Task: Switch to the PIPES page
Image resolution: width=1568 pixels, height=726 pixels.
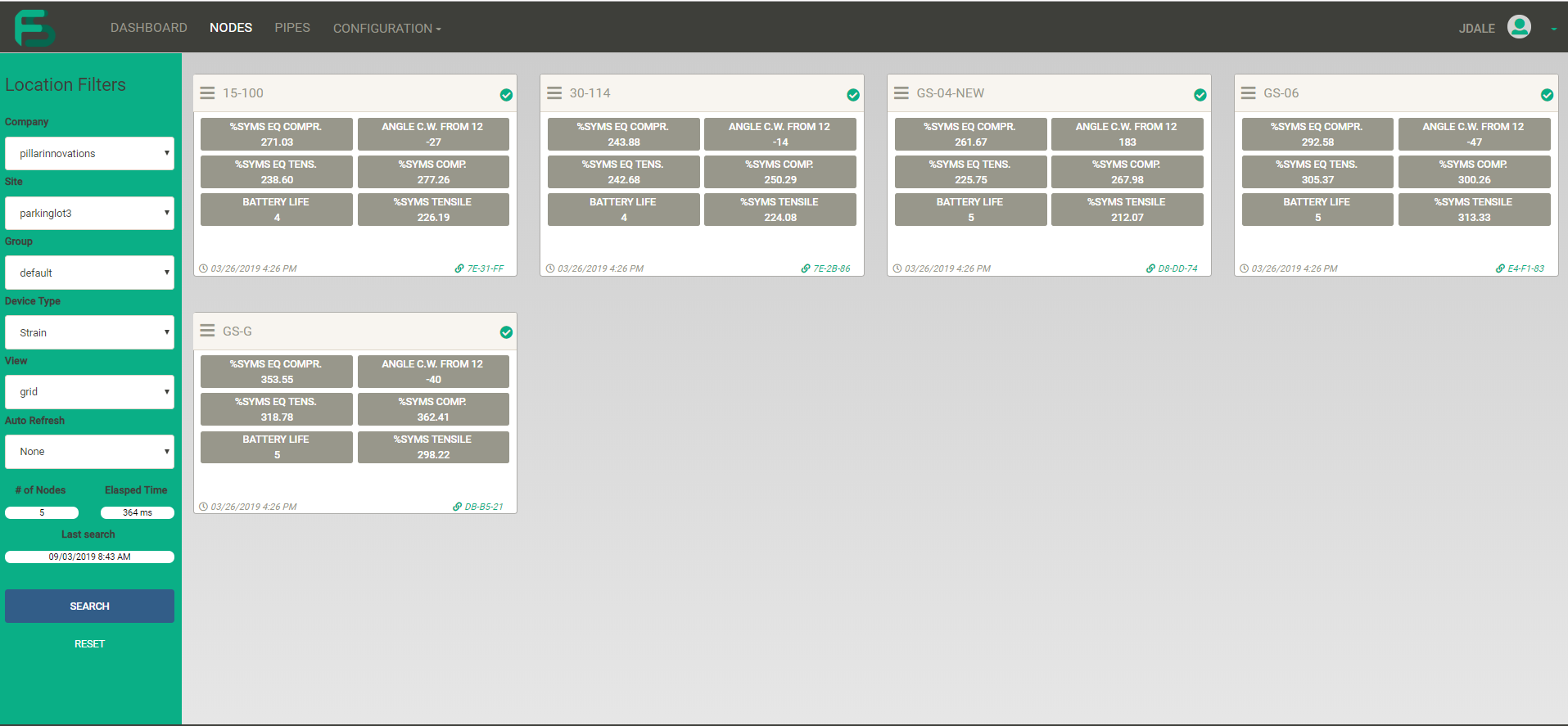Action: click(x=292, y=28)
